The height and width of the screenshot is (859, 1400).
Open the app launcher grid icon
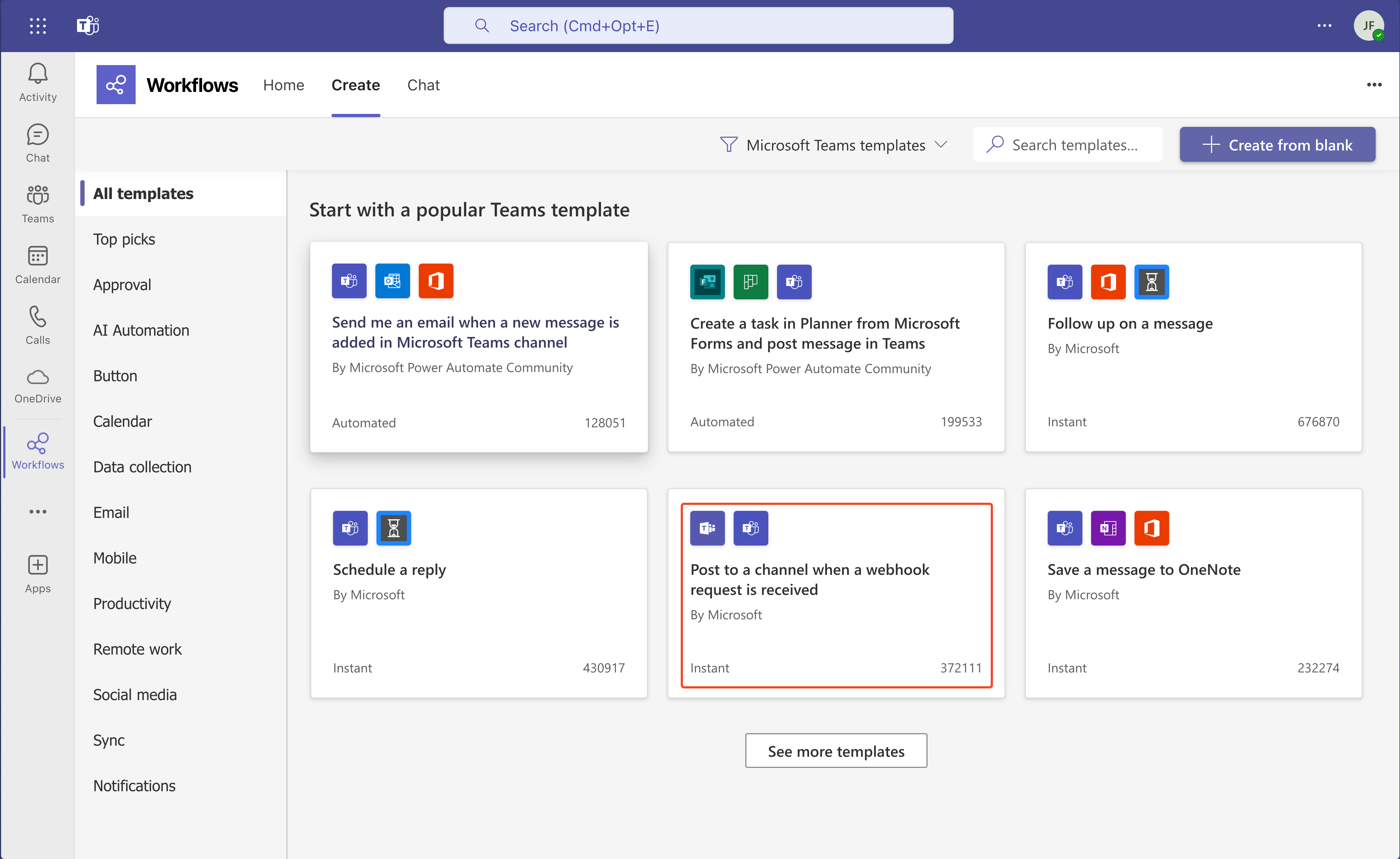click(x=37, y=25)
